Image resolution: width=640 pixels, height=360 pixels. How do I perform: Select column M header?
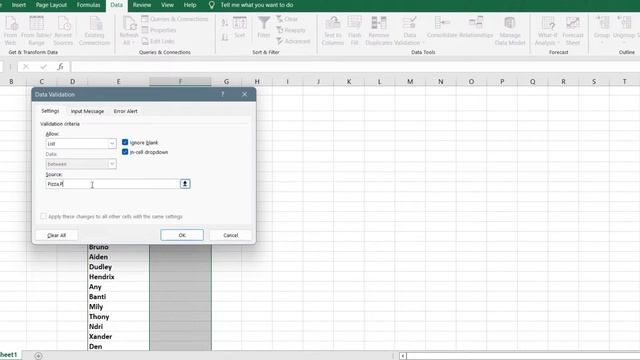[410, 82]
